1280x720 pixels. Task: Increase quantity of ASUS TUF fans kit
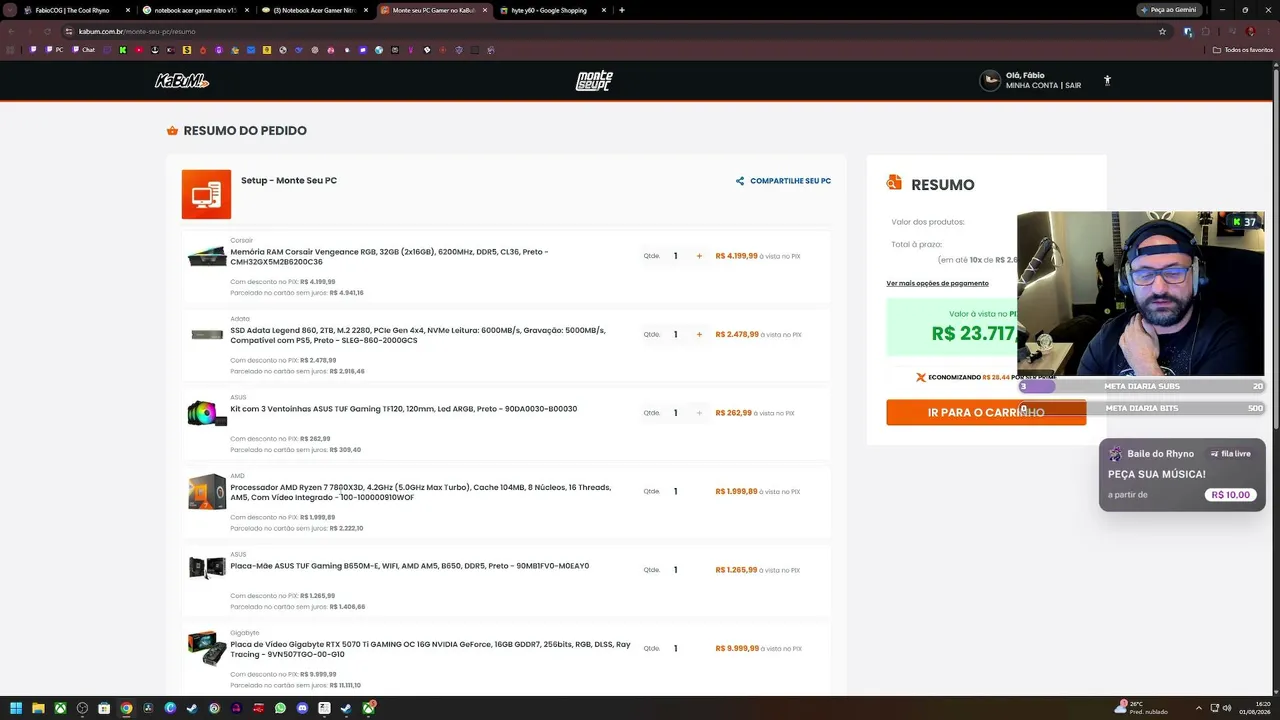(699, 413)
